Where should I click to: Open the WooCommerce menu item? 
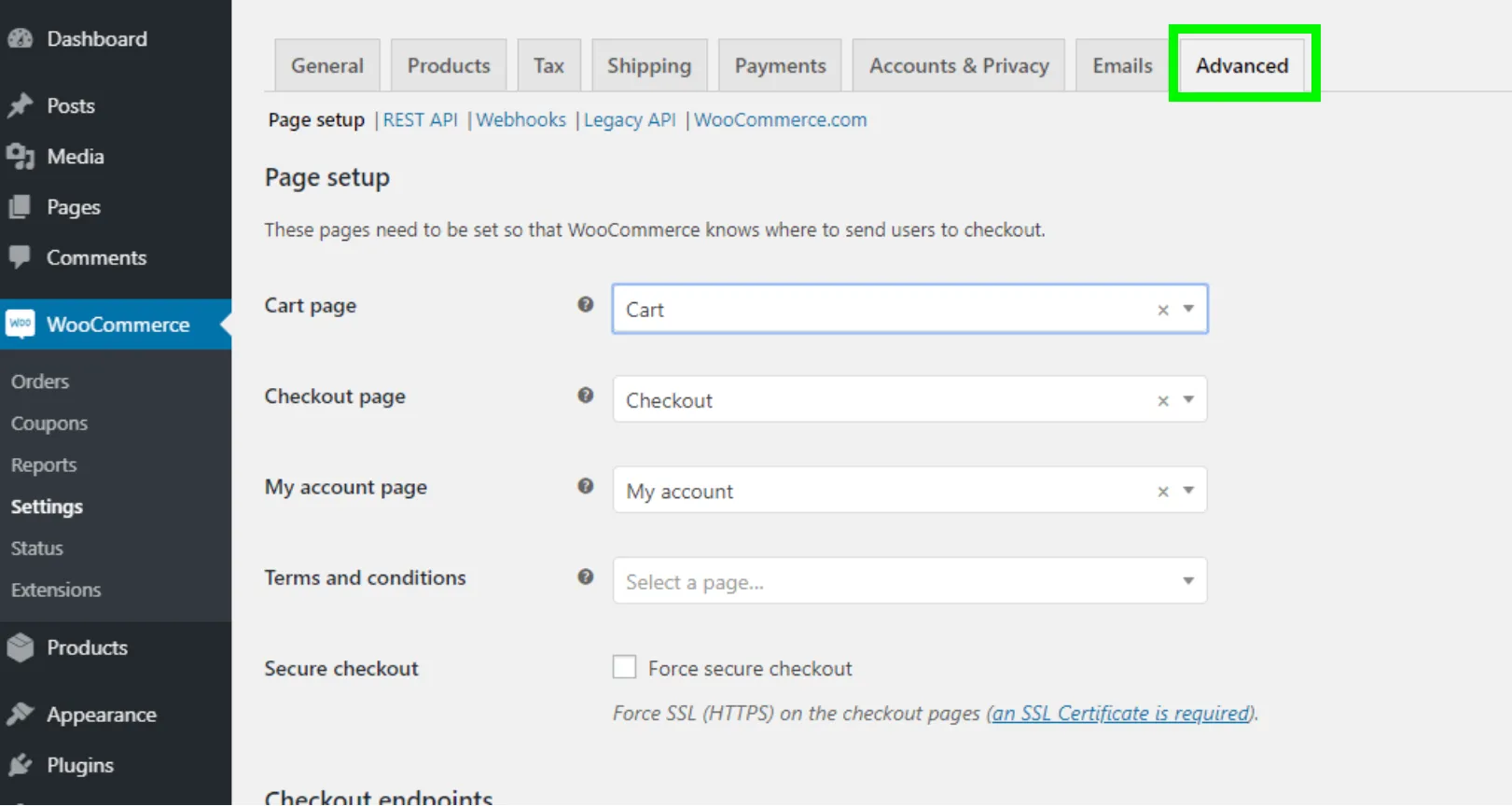point(116,324)
